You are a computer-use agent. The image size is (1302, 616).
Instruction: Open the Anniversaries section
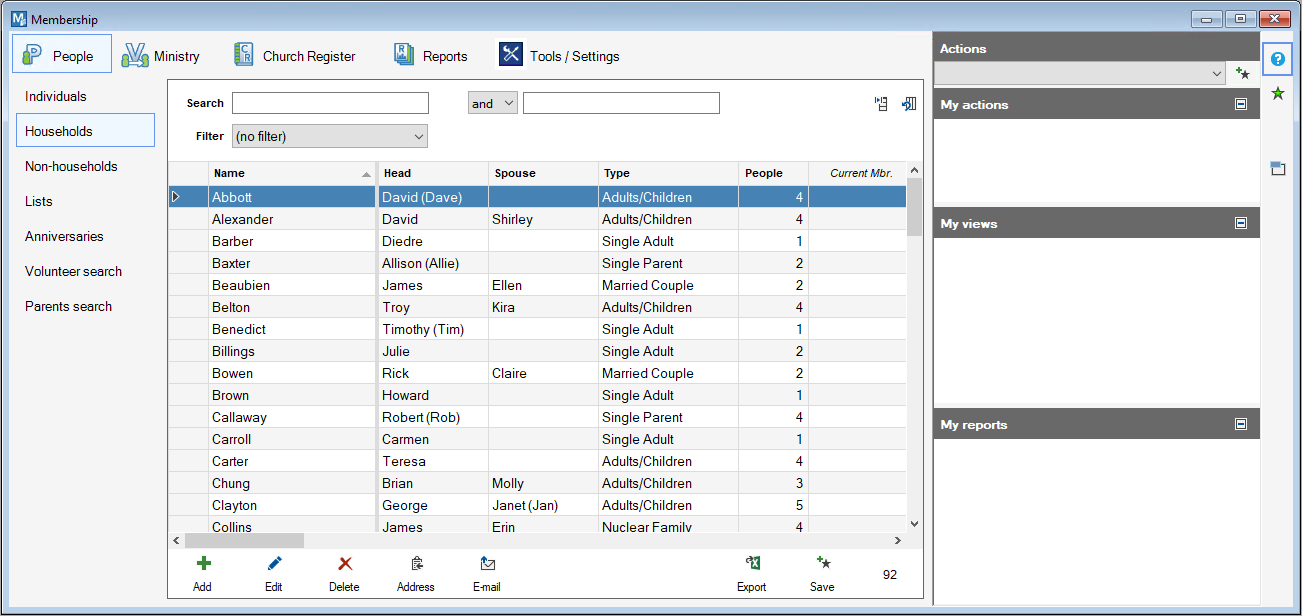point(64,236)
